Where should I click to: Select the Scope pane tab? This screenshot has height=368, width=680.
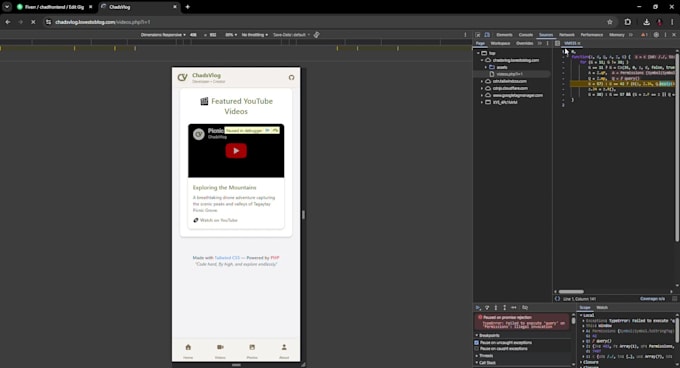(585, 308)
